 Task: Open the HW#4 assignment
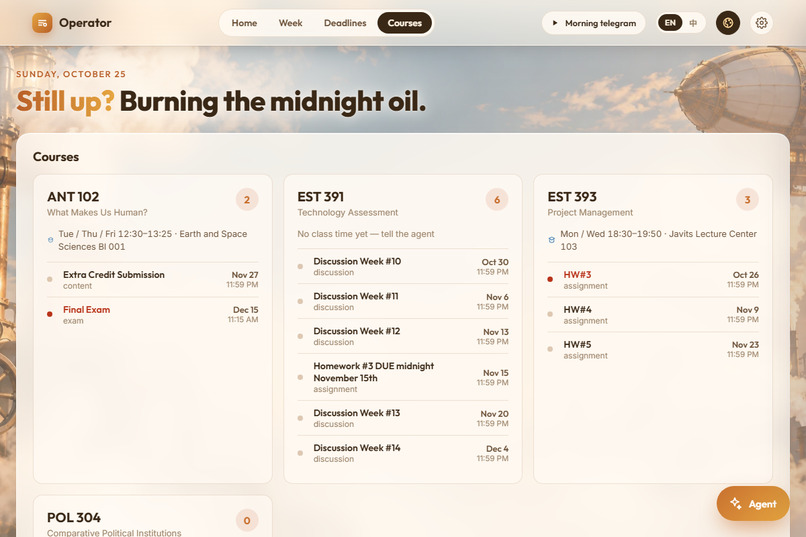pyautogui.click(x=653, y=314)
